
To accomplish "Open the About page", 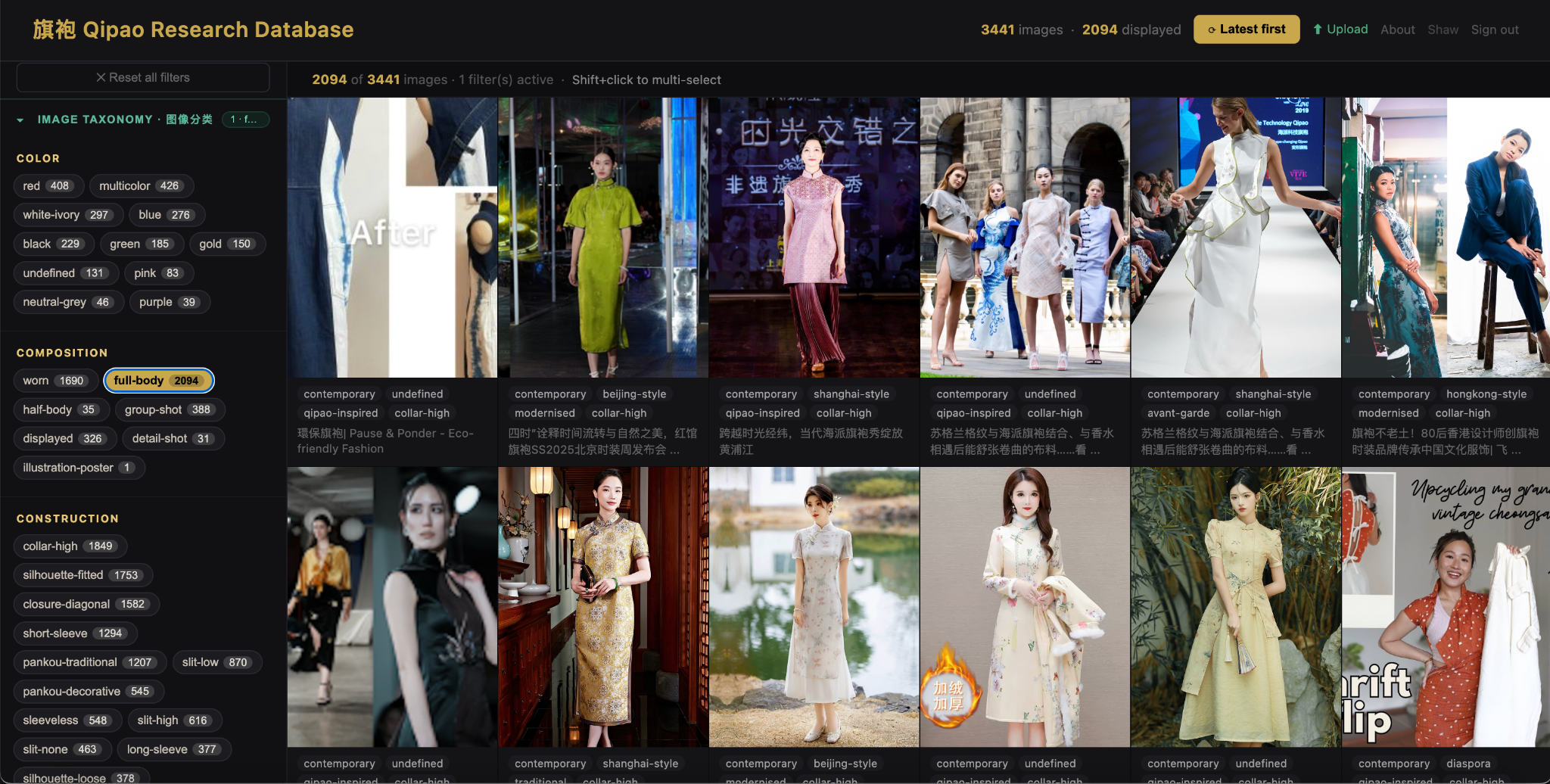I will click(1397, 30).
